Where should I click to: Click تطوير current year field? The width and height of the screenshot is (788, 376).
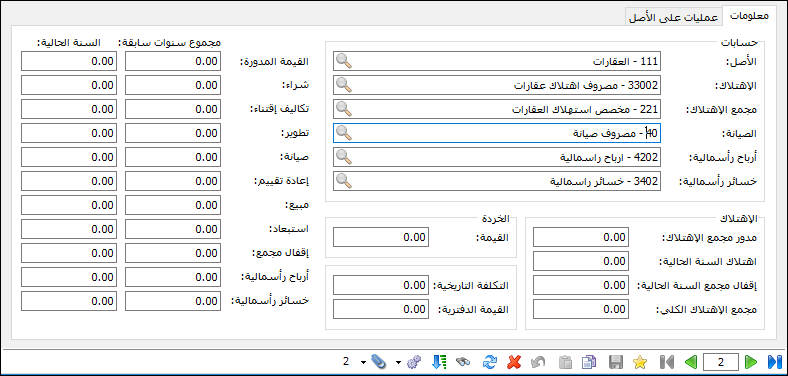[69, 133]
